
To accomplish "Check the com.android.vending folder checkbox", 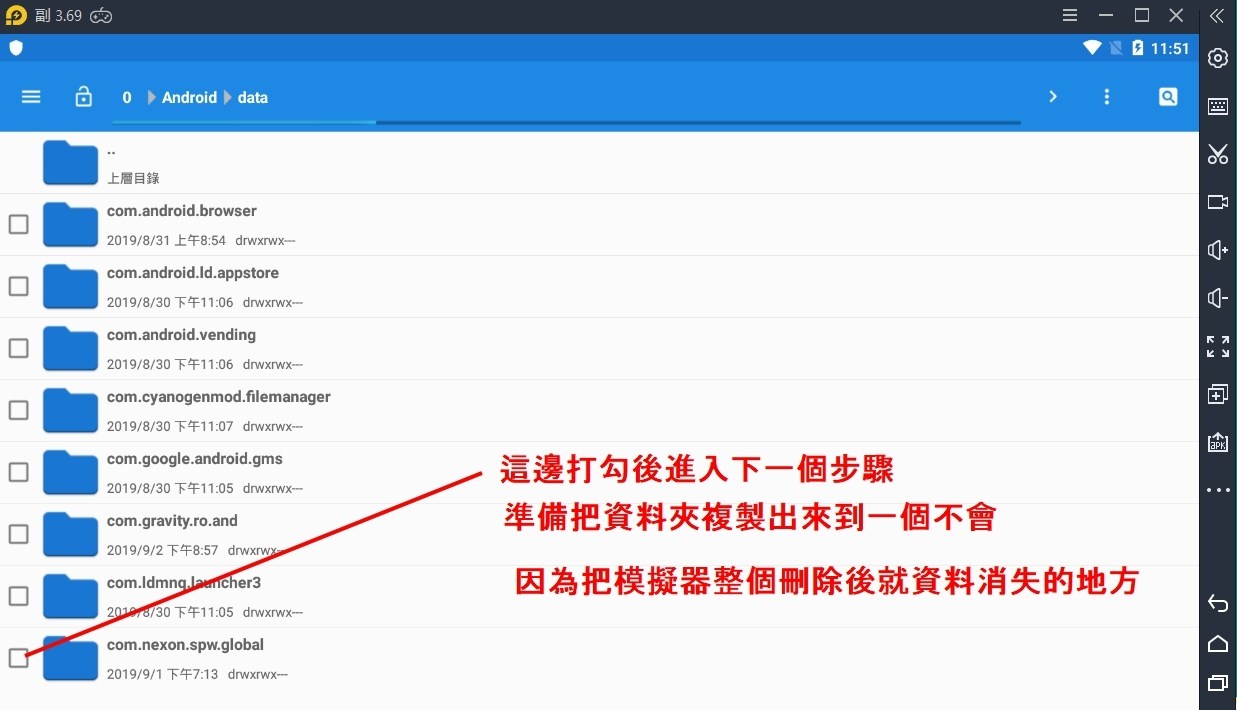I will click(x=18, y=348).
